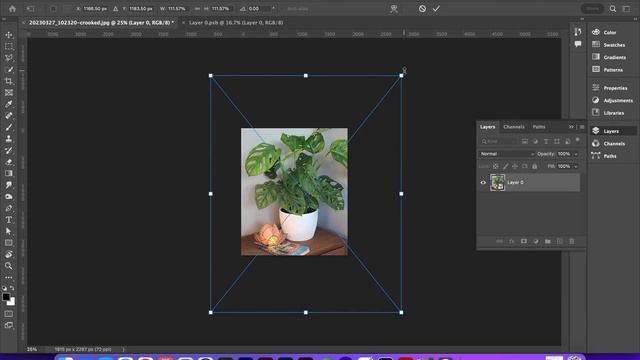
Task: Switch to the Paths tab
Action: click(539, 127)
